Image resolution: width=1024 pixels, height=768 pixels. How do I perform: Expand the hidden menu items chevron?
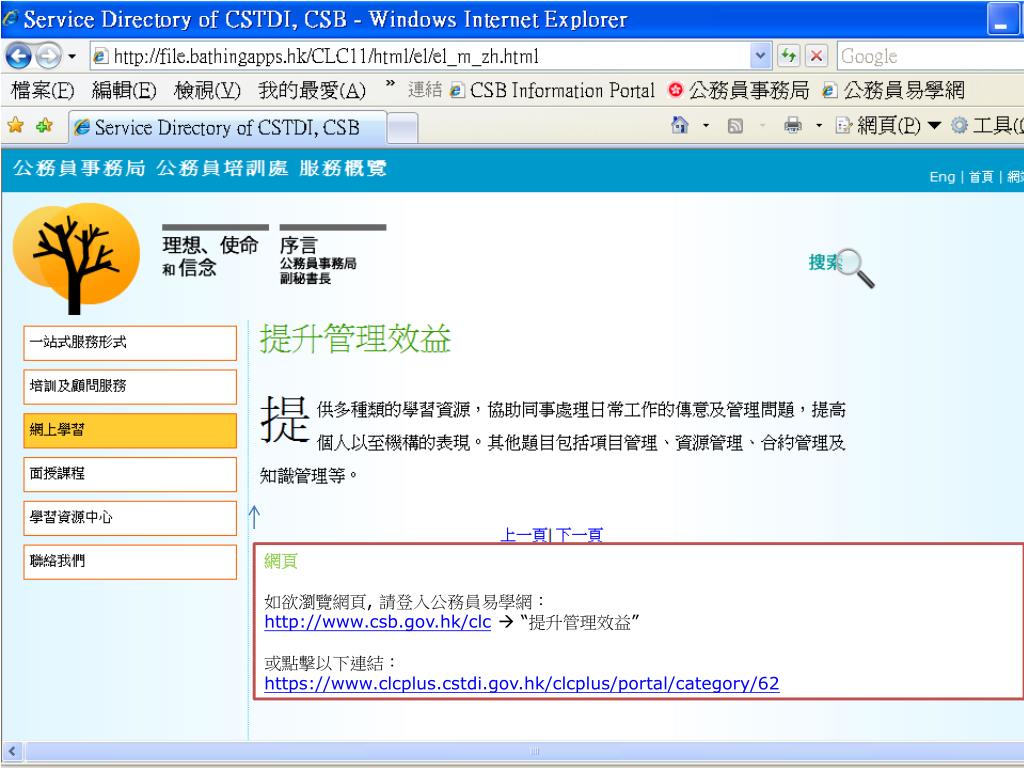[x=391, y=84]
